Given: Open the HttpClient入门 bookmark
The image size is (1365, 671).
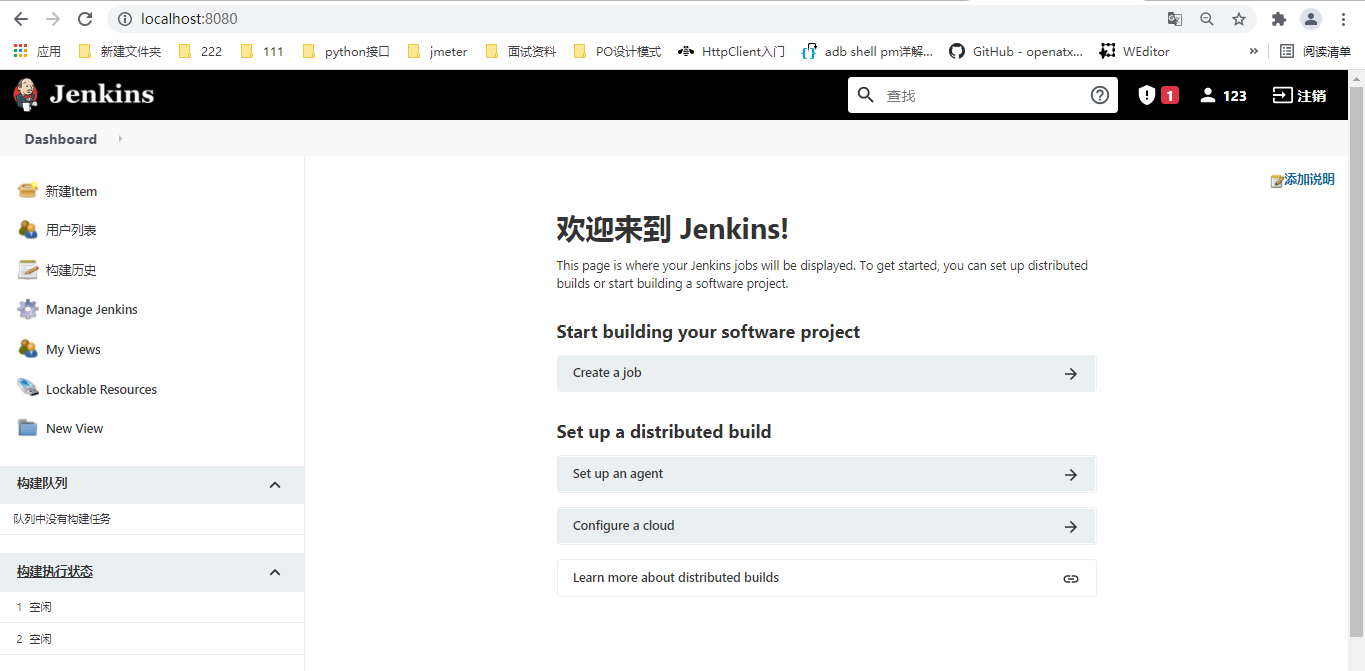Looking at the screenshot, I should tap(731, 51).
